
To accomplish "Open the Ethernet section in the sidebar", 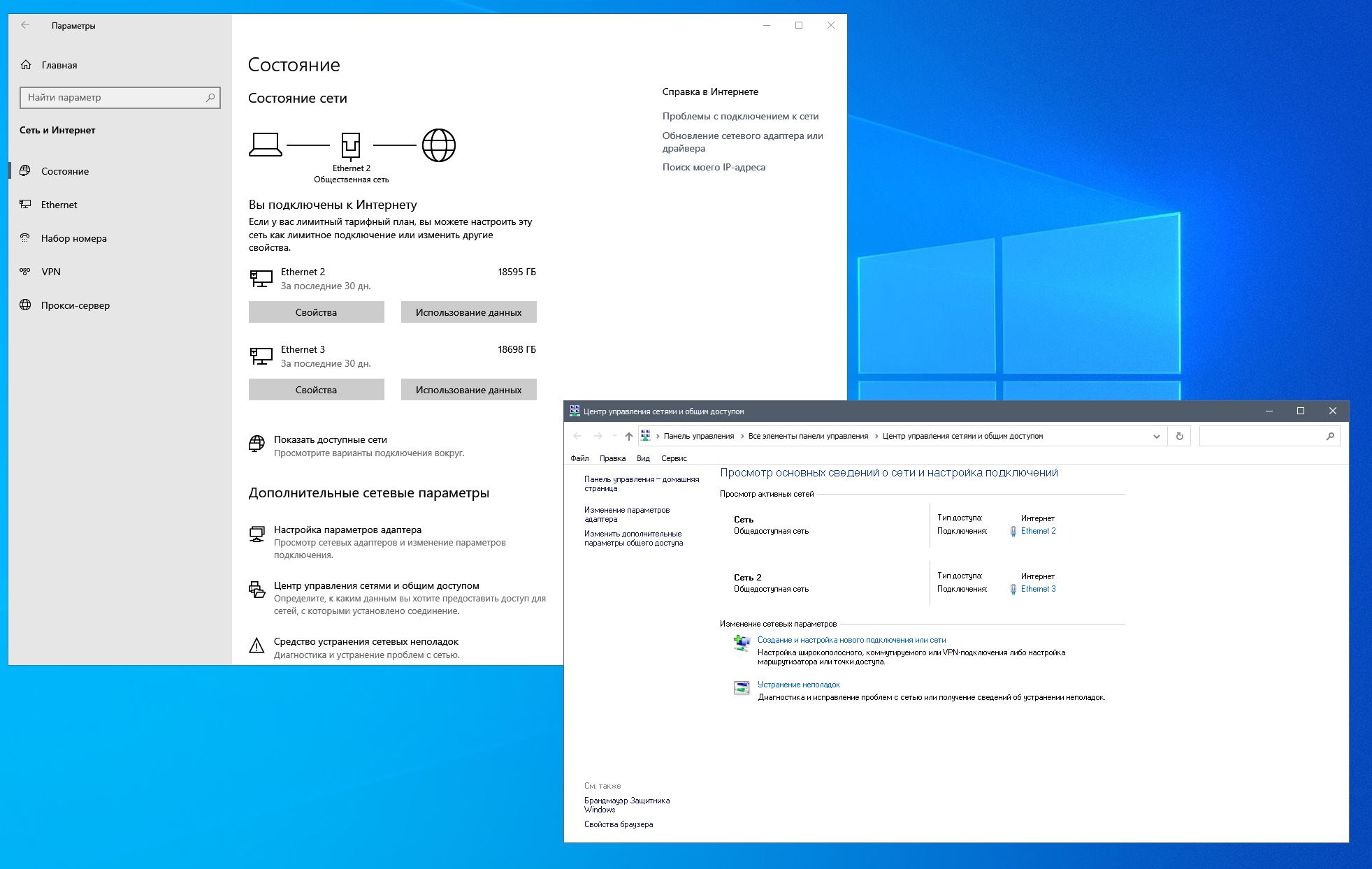I will (x=59, y=205).
